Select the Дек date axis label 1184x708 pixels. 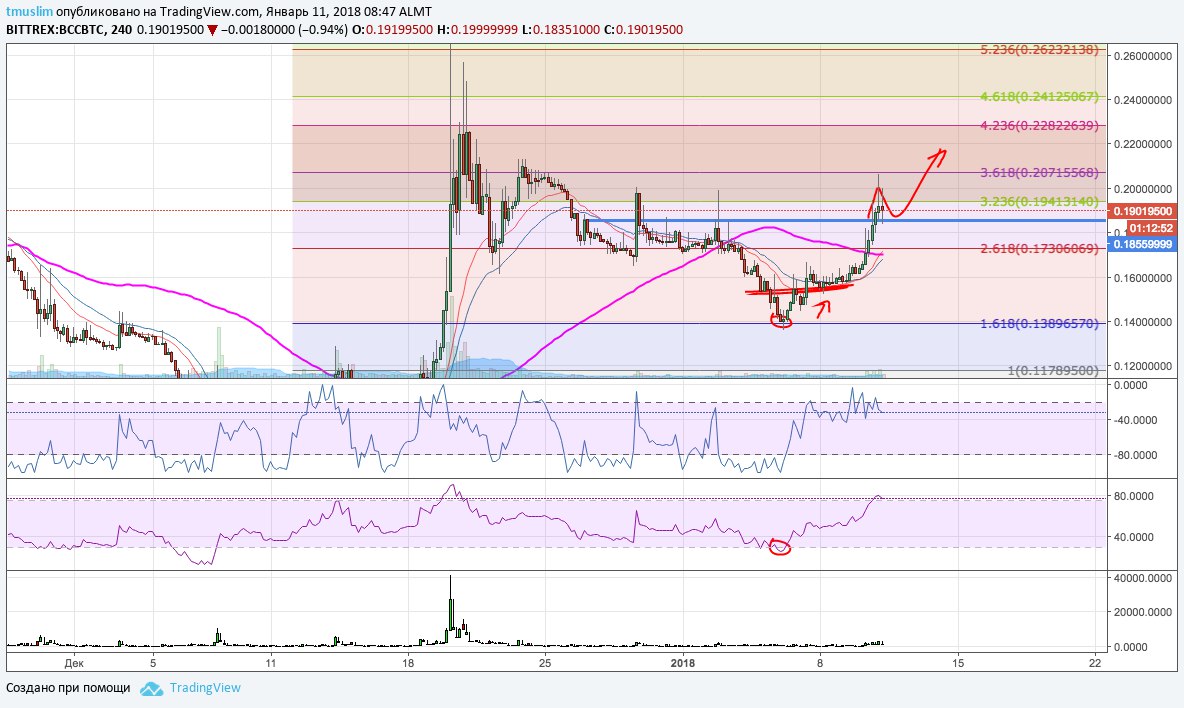click(74, 663)
